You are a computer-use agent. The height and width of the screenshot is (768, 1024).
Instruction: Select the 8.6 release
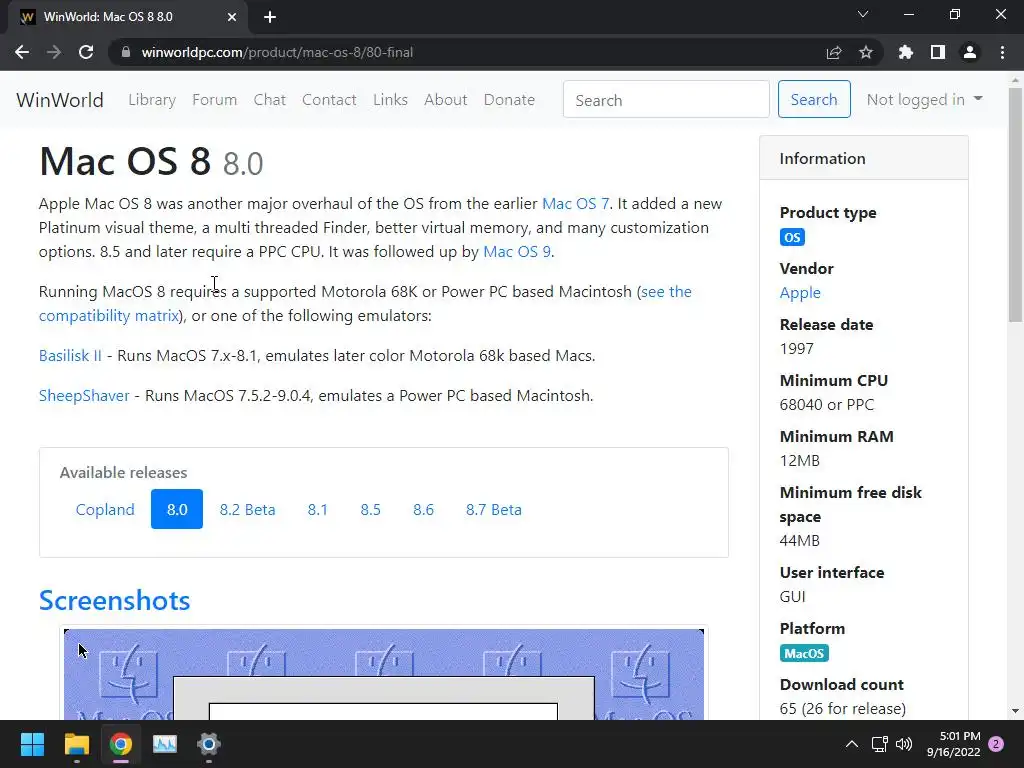pyautogui.click(x=423, y=509)
